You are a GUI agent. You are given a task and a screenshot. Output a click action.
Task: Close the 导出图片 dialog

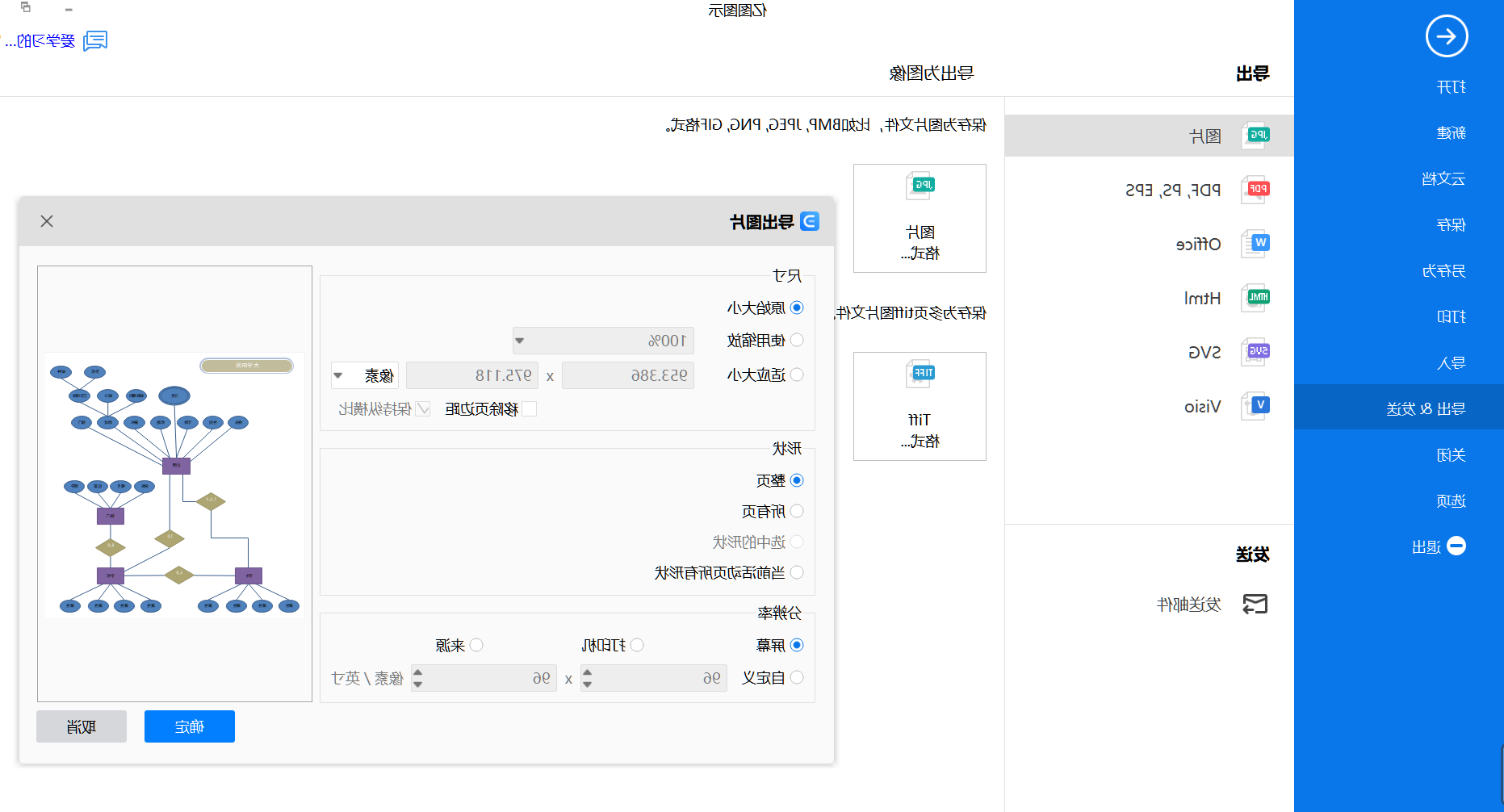tap(47, 221)
